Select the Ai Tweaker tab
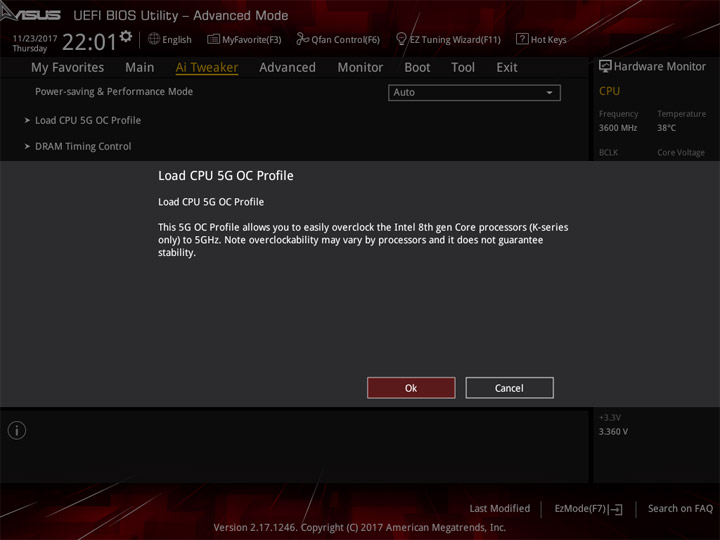This screenshot has height=540, width=720. coord(207,68)
